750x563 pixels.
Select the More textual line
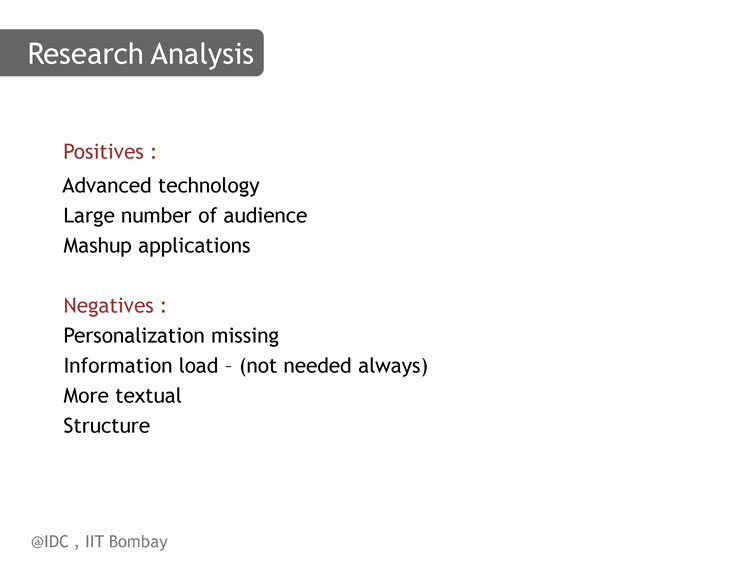point(122,396)
